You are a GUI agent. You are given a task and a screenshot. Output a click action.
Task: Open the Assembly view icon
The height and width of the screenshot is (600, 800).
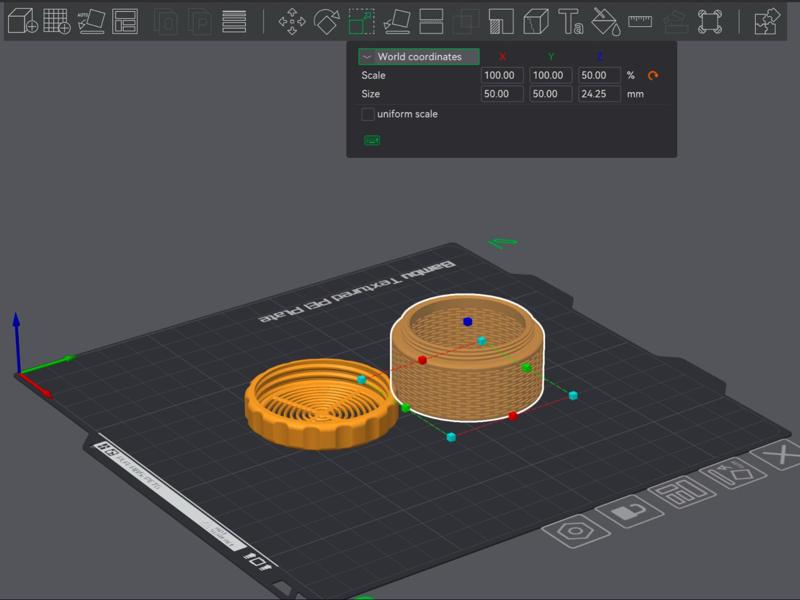[x=767, y=20]
